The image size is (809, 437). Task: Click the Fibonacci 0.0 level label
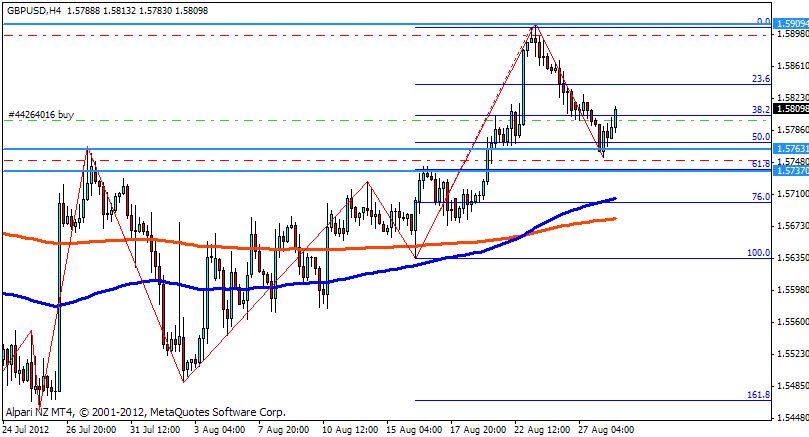(x=764, y=21)
